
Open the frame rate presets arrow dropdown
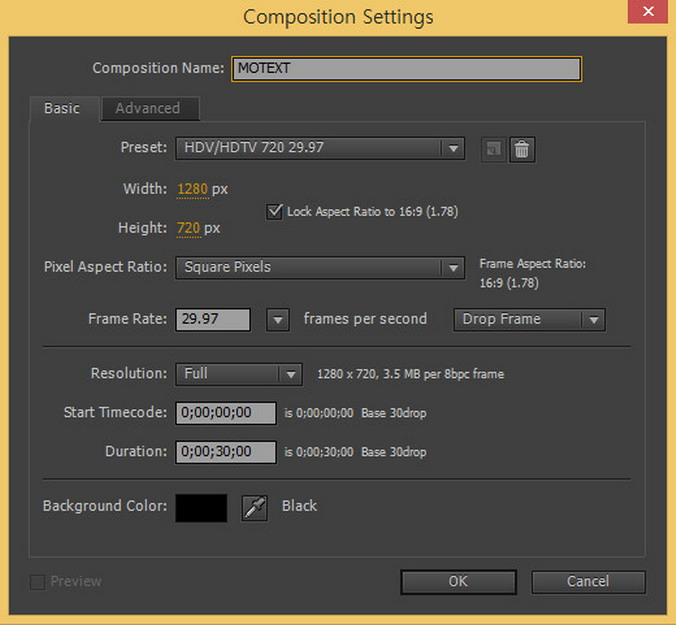278,320
